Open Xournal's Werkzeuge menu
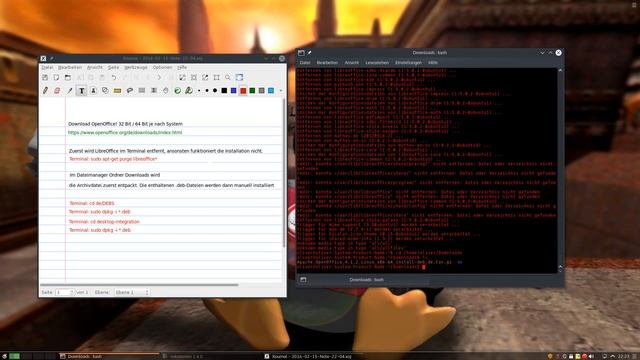Viewport: 640px width, 360px height. coord(136,67)
